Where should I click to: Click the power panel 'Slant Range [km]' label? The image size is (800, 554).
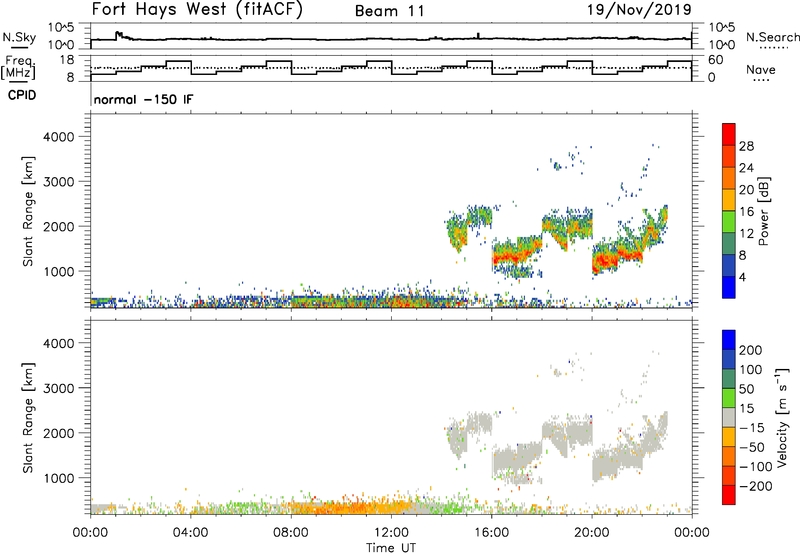pos(28,212)
